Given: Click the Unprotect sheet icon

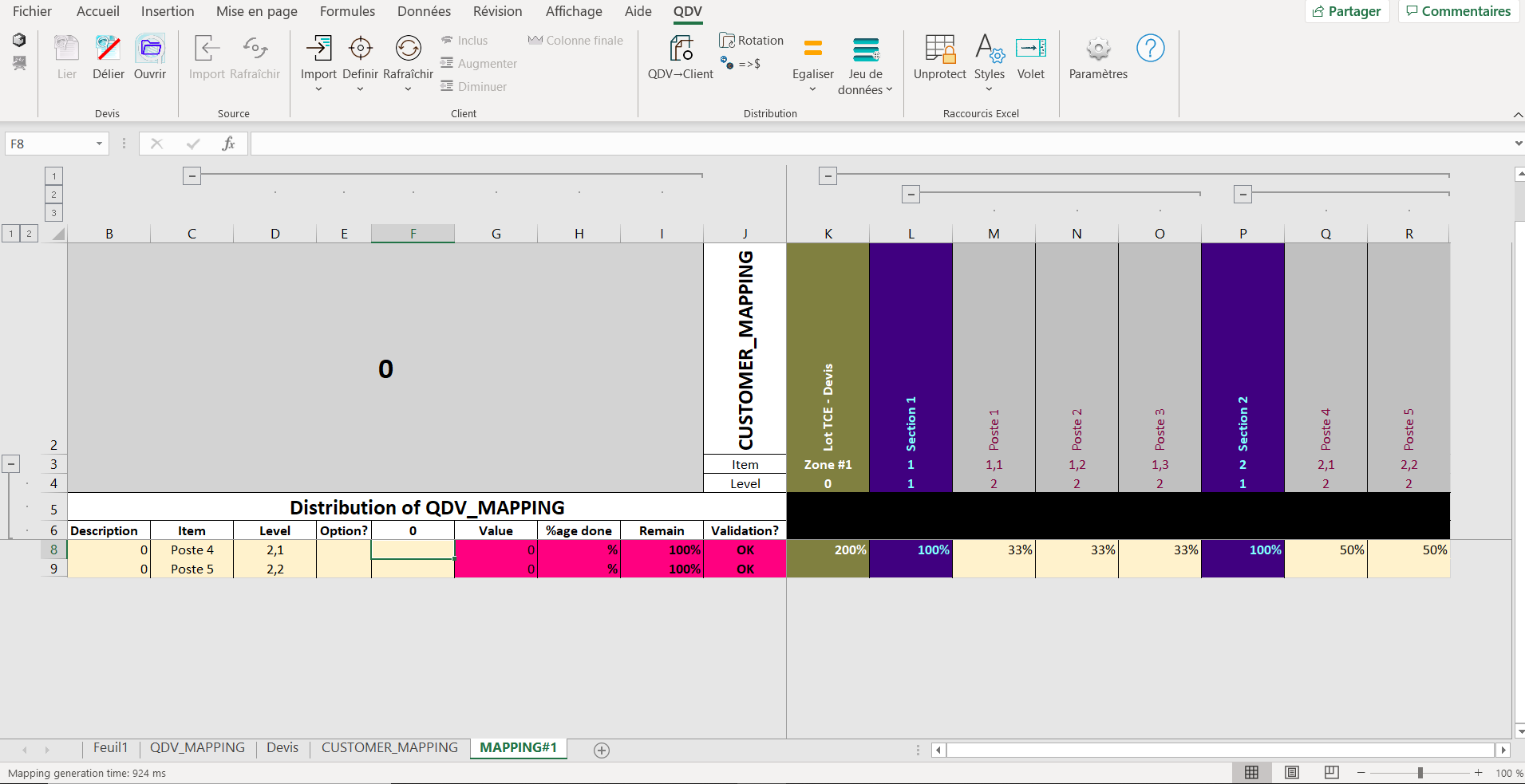Looking at the screenshot, I should tap(939, 49).
